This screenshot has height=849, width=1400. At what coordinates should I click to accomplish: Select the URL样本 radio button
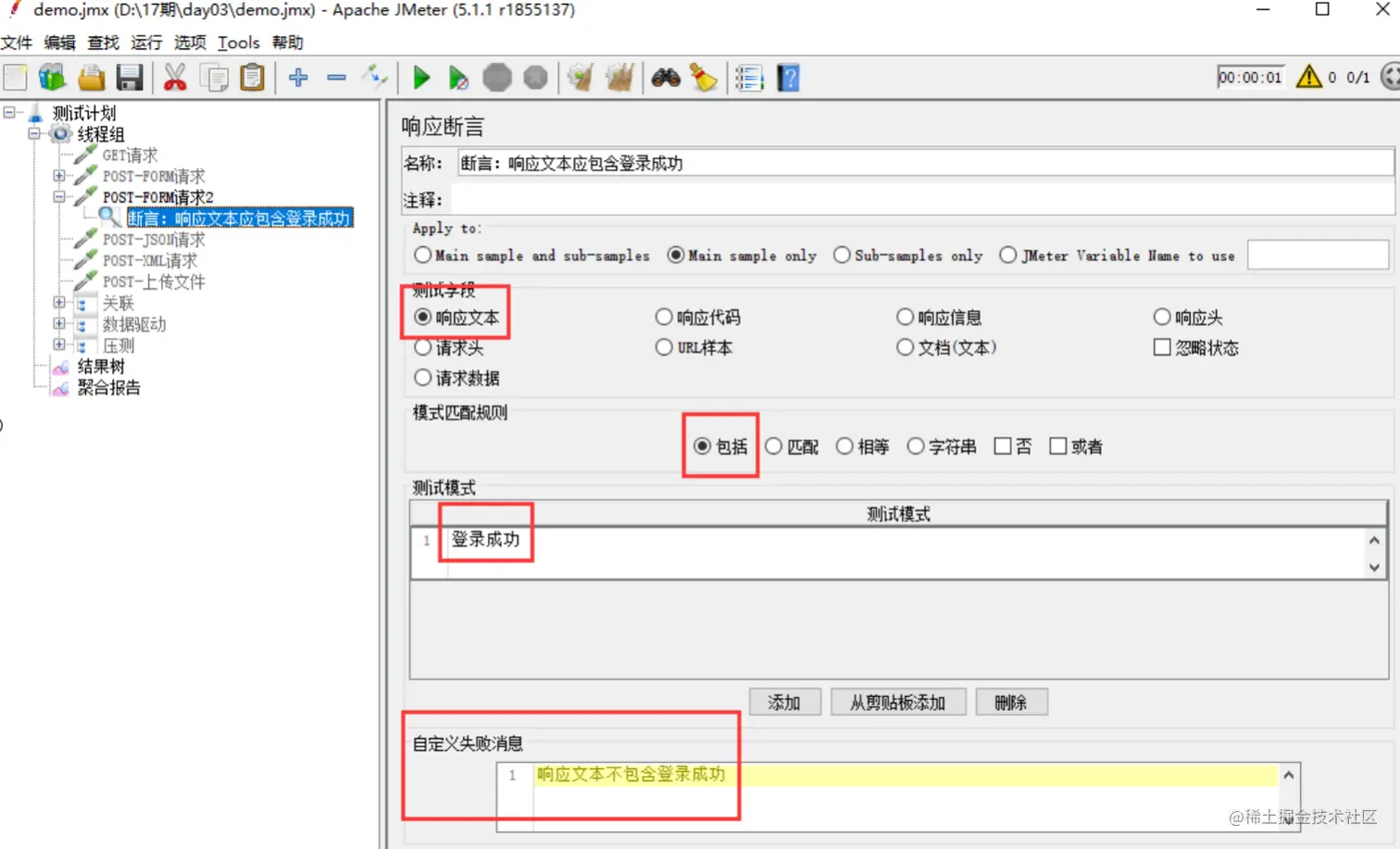click(x=664, y=347)
